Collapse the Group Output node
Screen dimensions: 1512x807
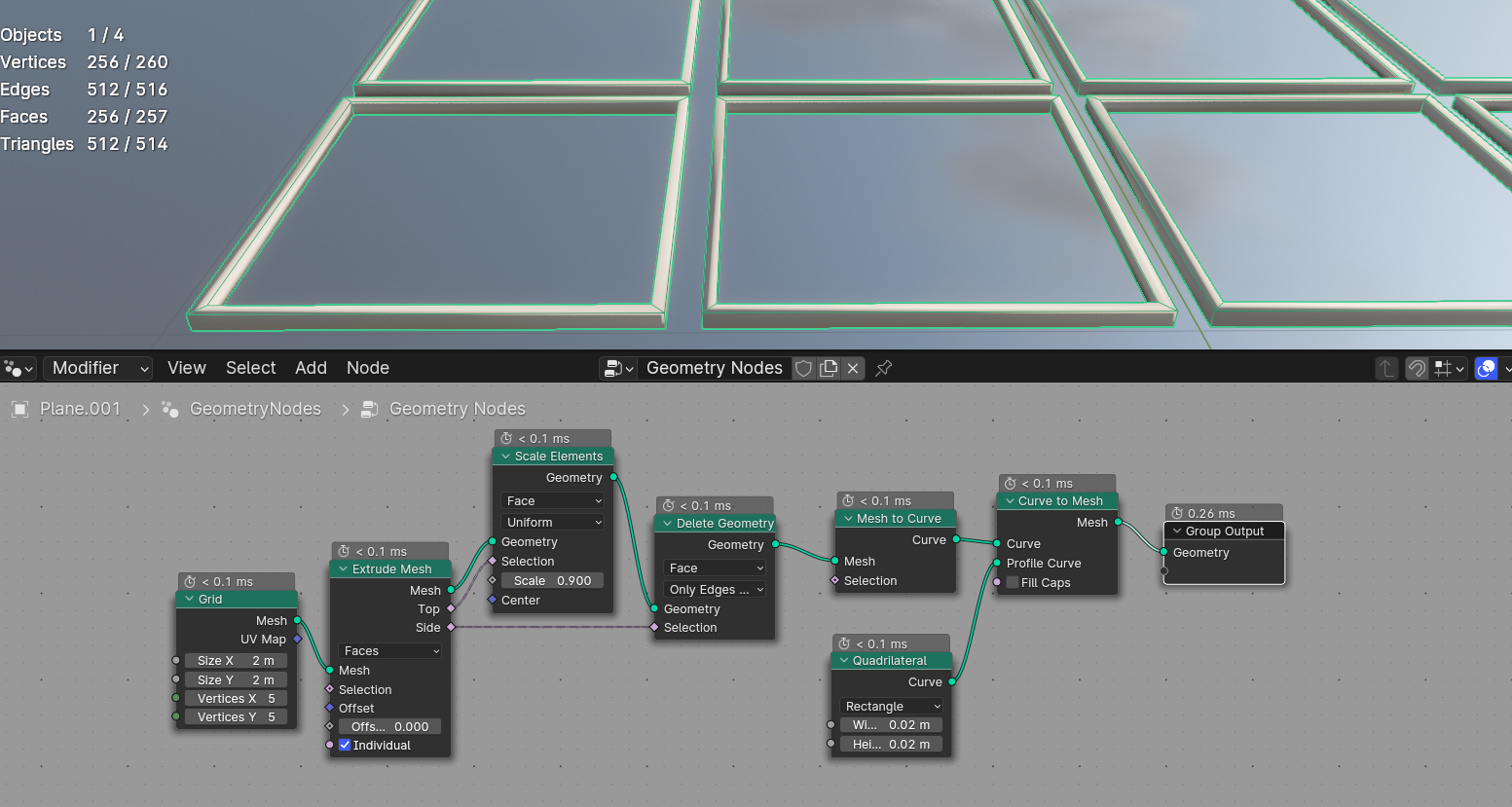coord(1177,532)
